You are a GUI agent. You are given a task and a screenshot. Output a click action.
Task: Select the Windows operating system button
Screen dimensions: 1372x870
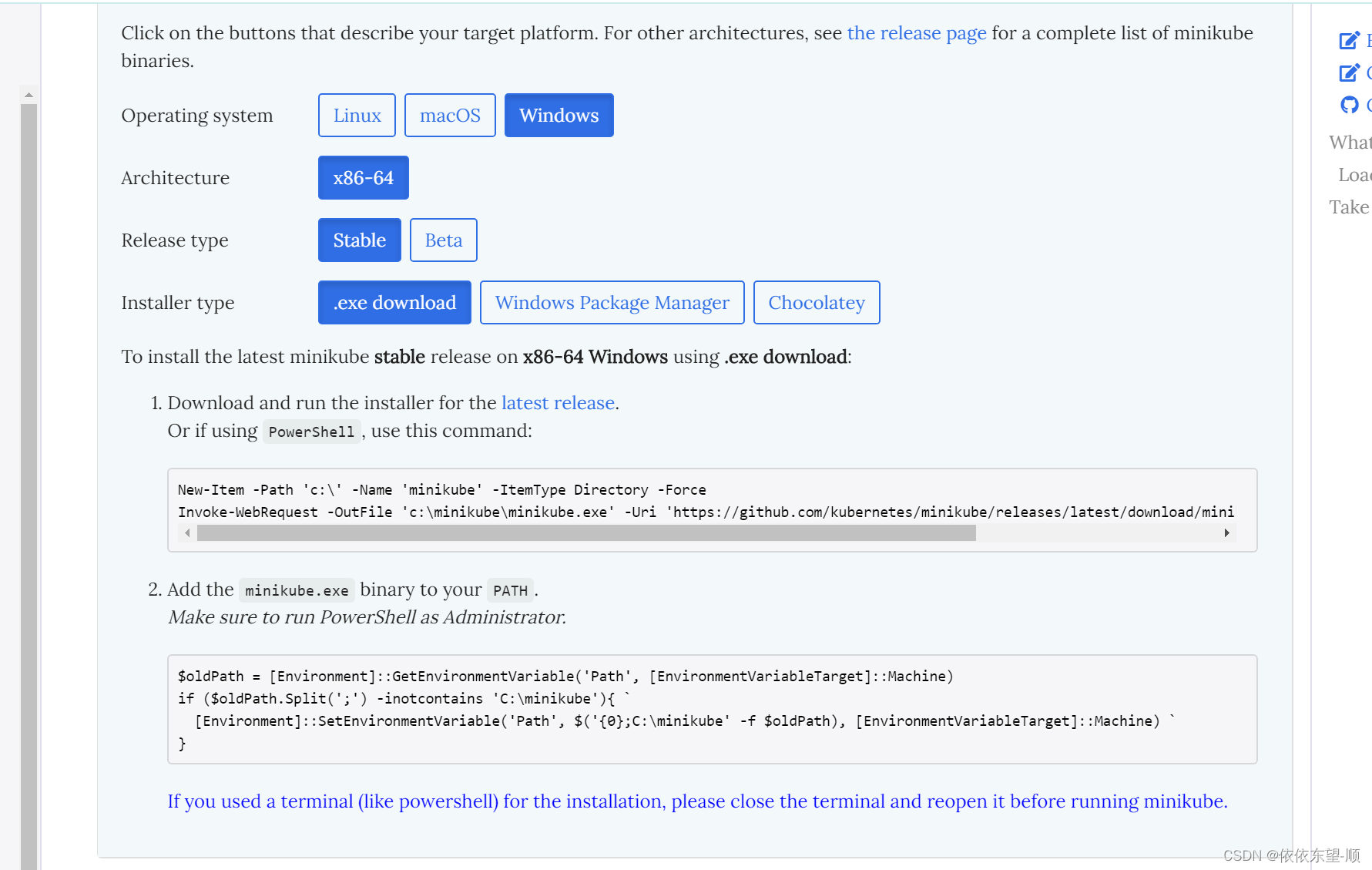click(559, 116)
